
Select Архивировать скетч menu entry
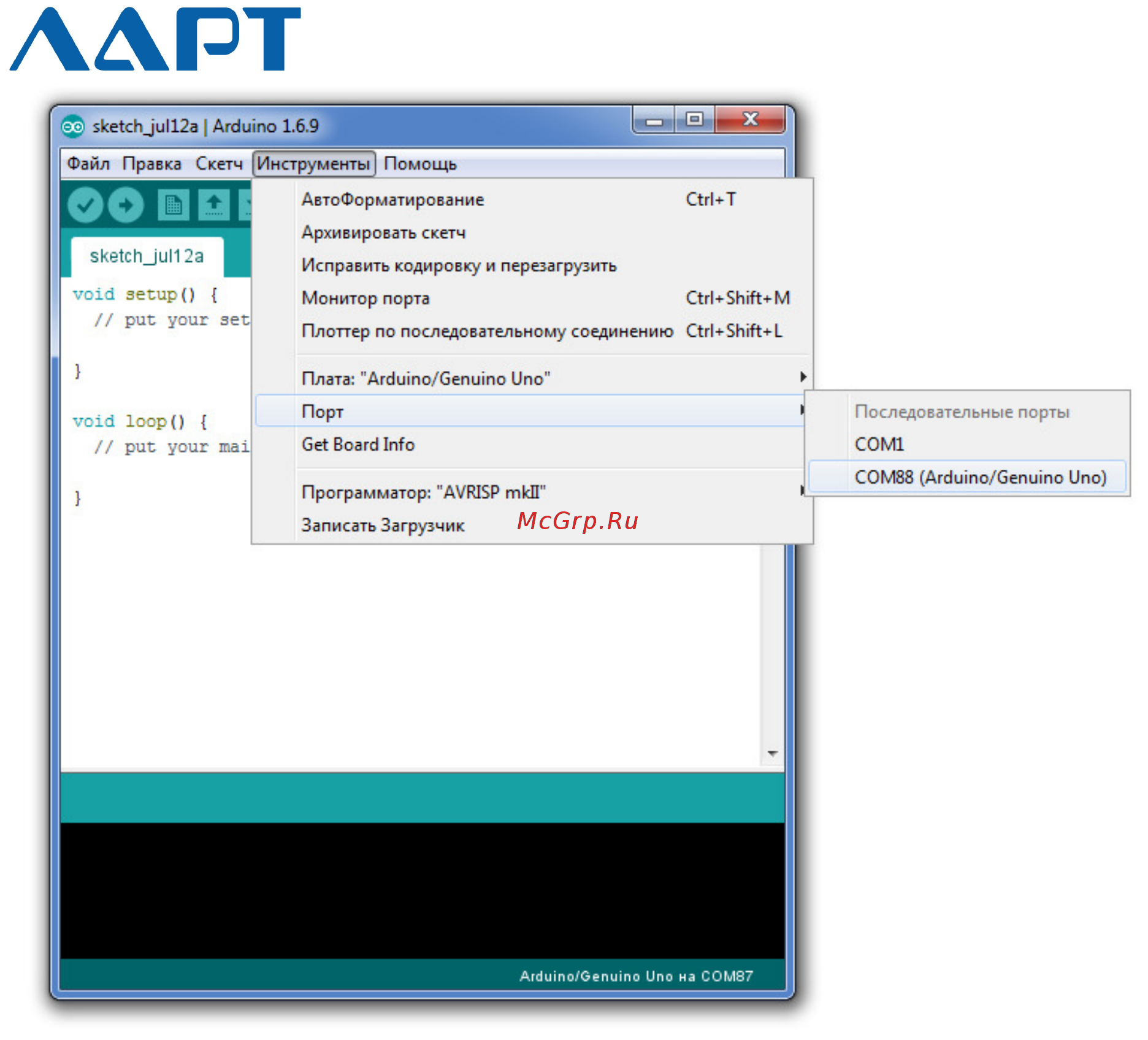(532, 232)
